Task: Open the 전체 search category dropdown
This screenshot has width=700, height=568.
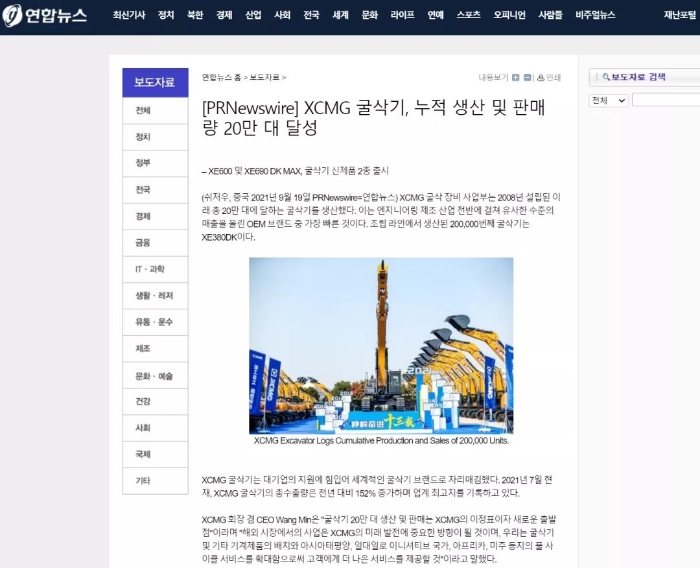Action: [608, 100]
